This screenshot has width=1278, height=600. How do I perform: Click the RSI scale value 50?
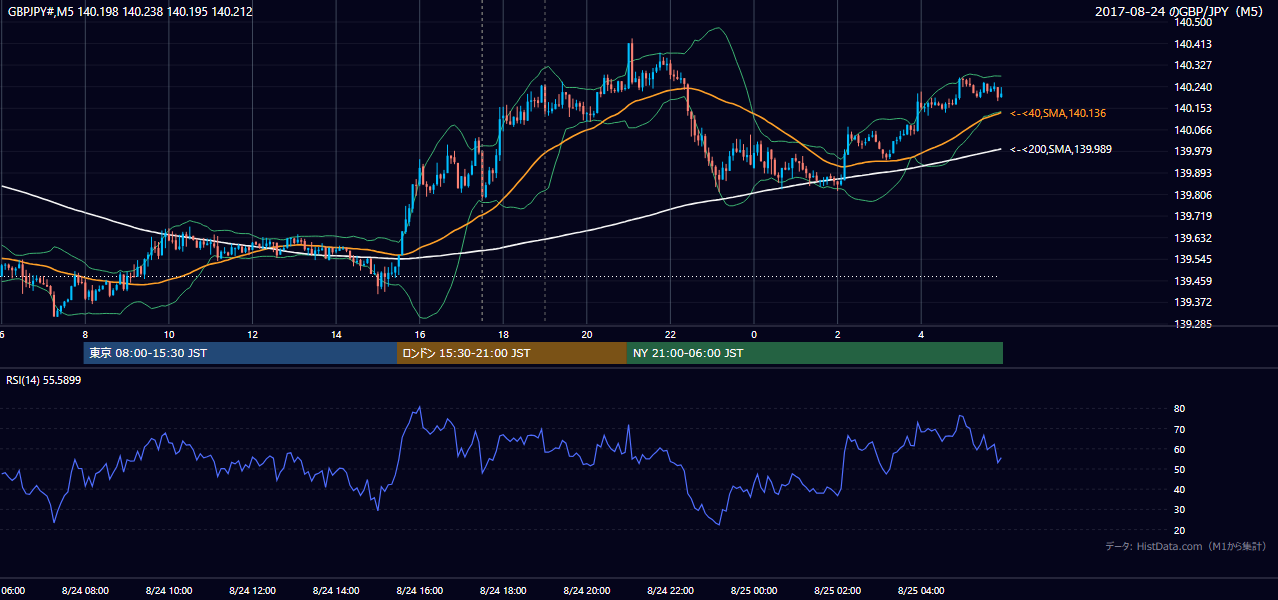pos(1180,469)
